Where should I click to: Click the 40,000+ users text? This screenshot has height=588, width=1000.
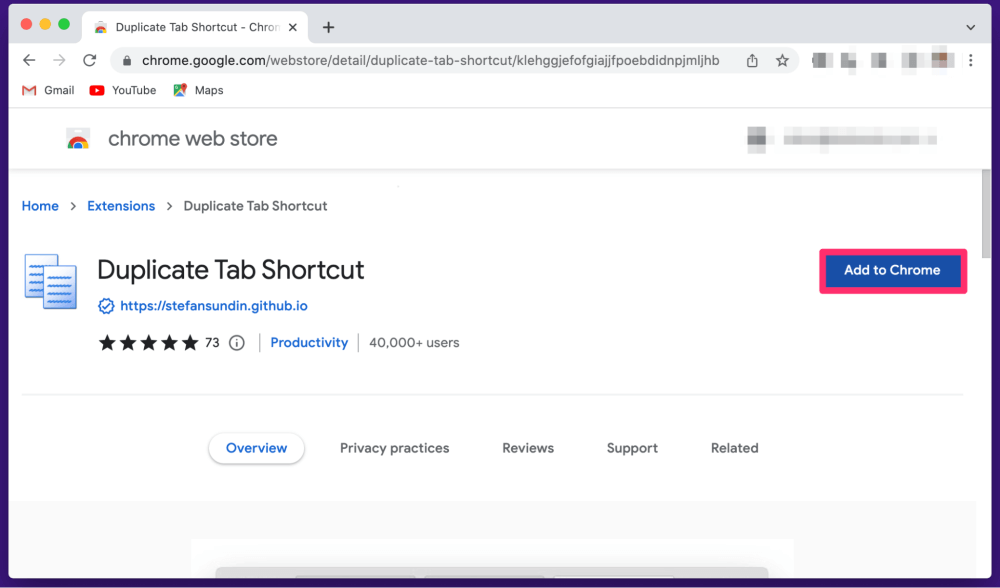[414, 343]
